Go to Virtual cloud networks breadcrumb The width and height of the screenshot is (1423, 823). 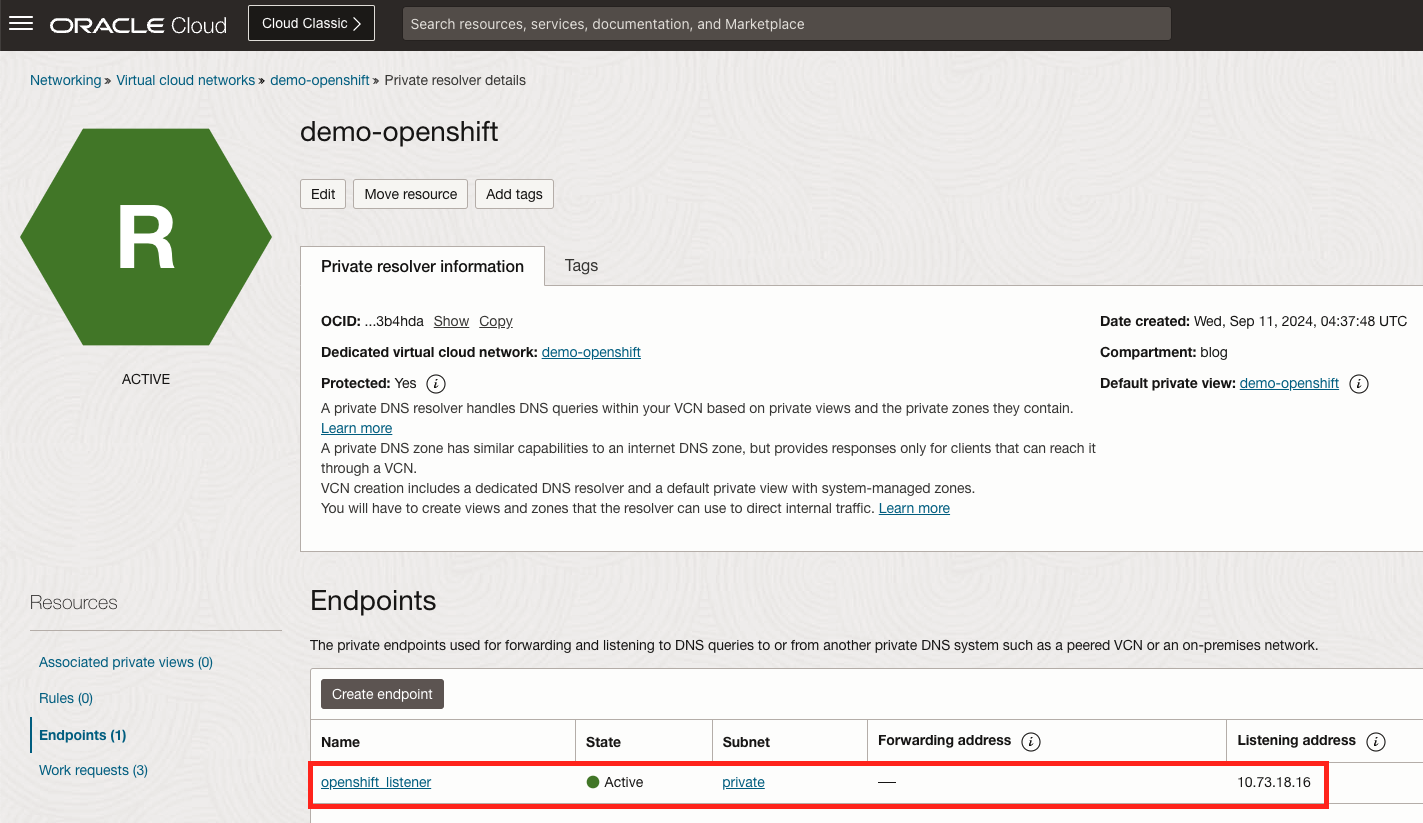click(x=186, y=80)
